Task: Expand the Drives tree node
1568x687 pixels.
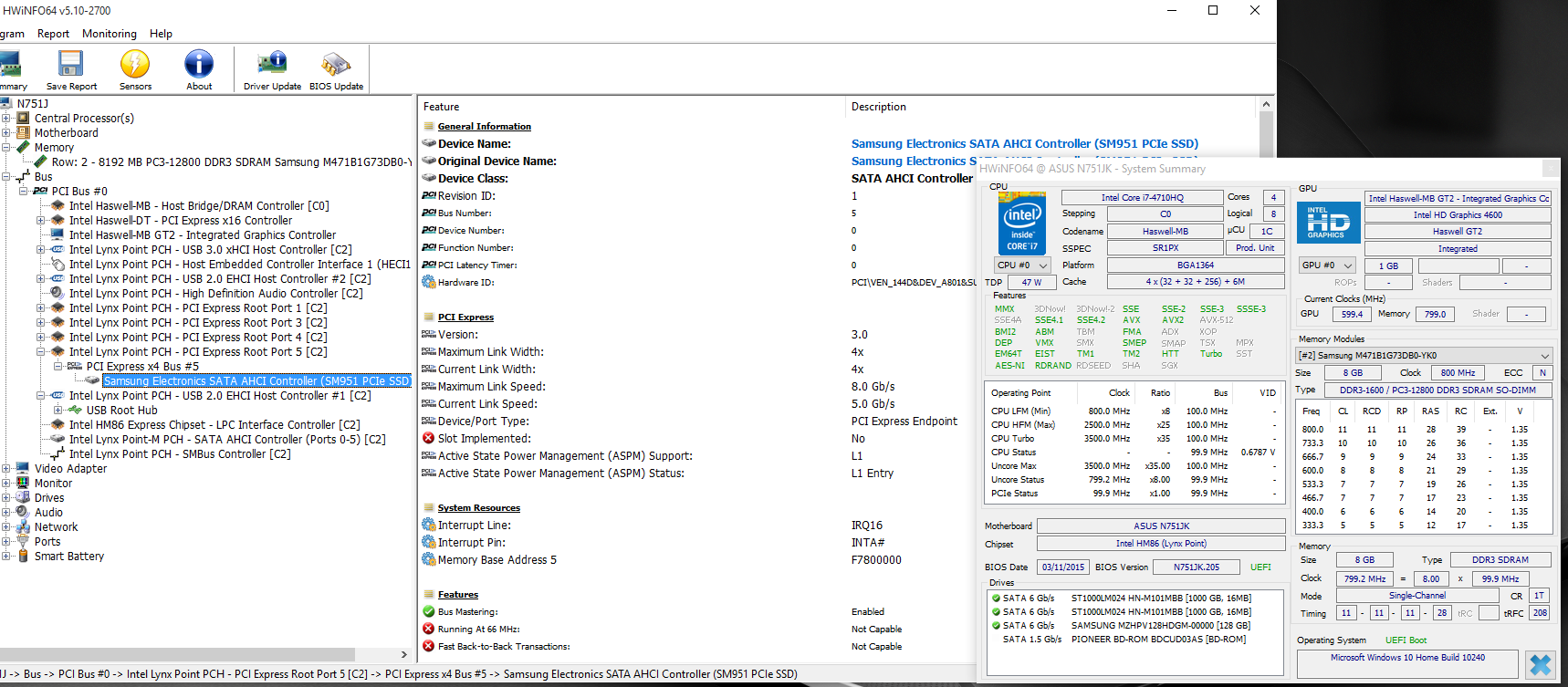Action: point(6,498)
